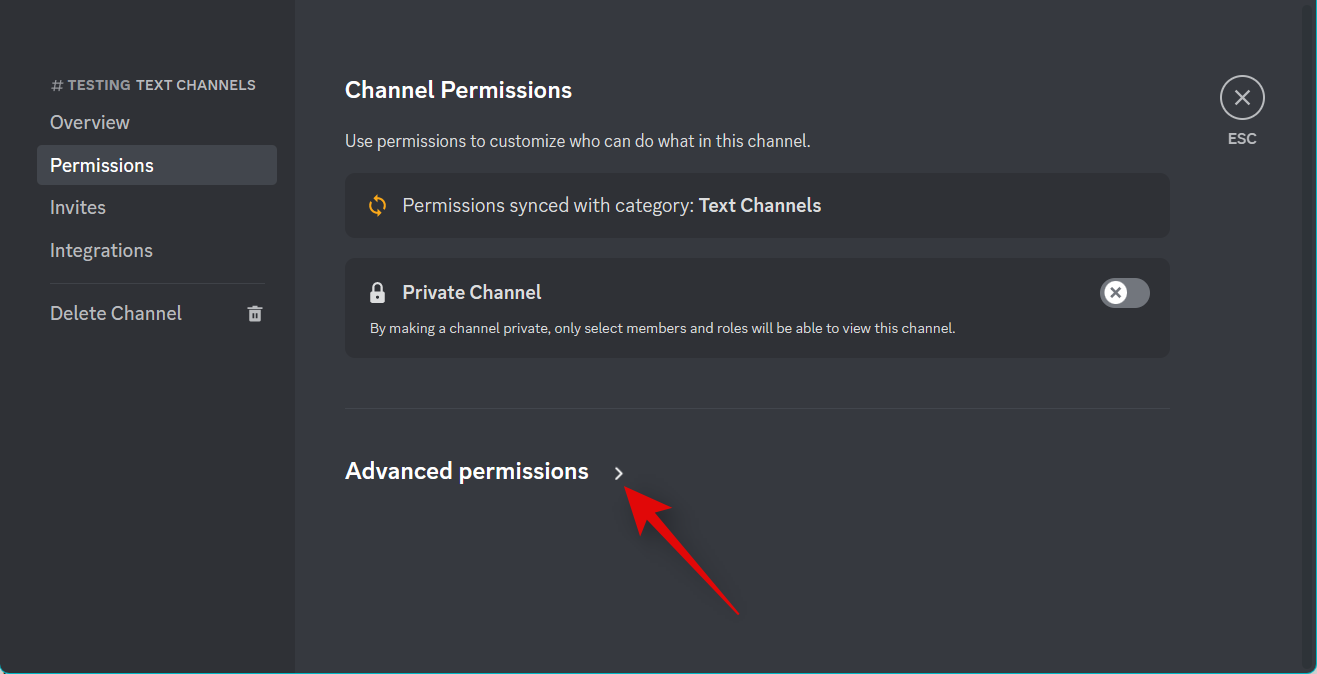Click the "Use permissions to customize" description
The height and width of the screenshot is (674, 1317).
tap(577, 141)
